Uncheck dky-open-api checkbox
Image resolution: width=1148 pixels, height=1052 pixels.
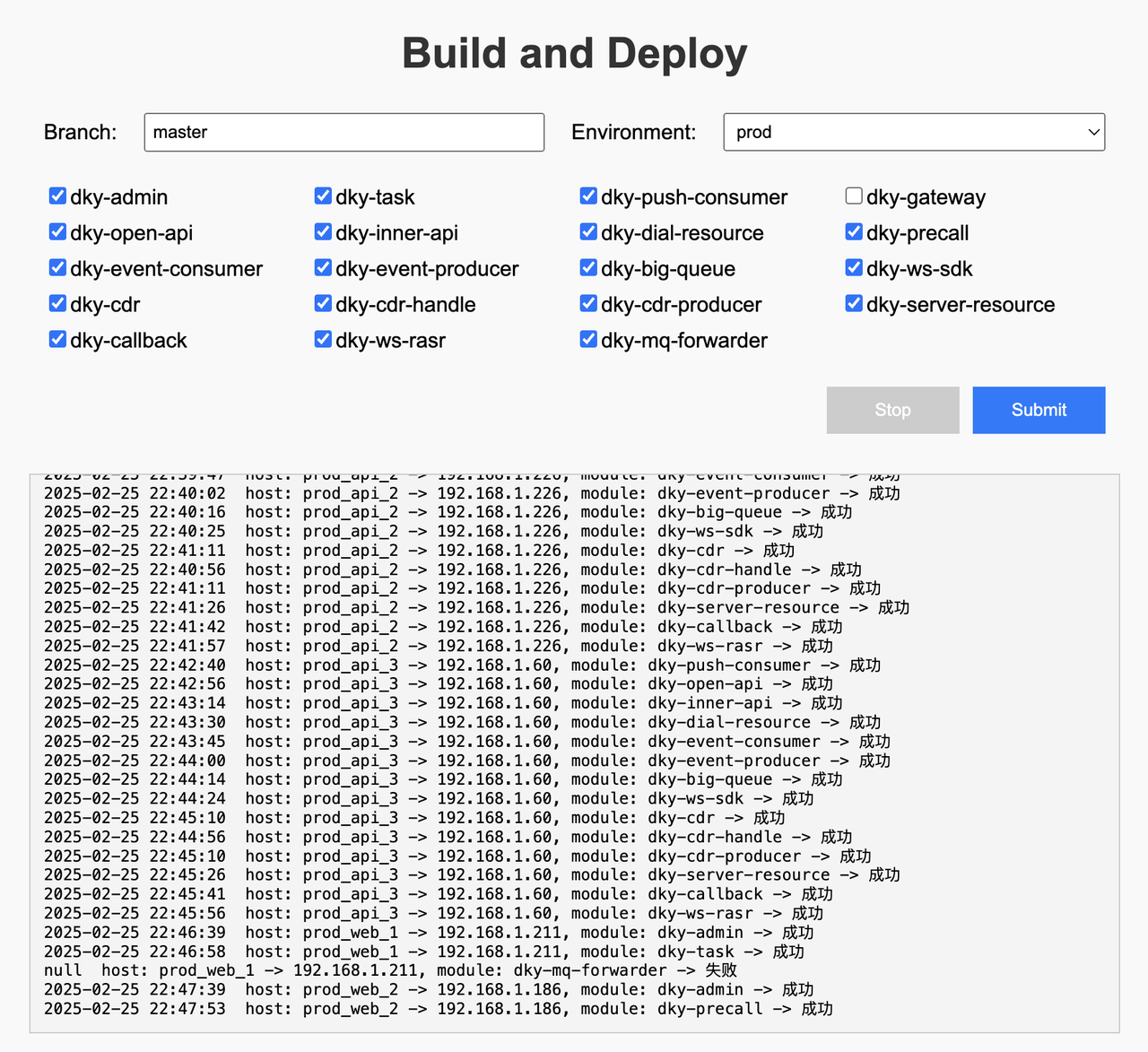pyautogui.click(x=57, y=232)
